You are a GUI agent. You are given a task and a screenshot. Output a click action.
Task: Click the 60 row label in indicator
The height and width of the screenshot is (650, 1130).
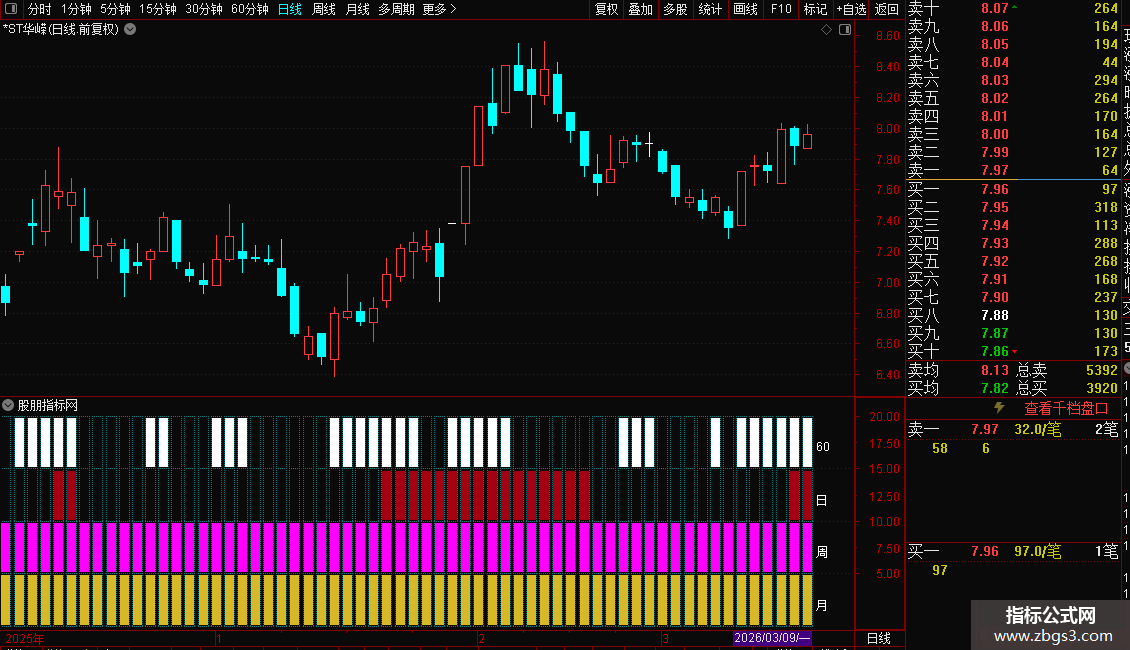[823, 447]
